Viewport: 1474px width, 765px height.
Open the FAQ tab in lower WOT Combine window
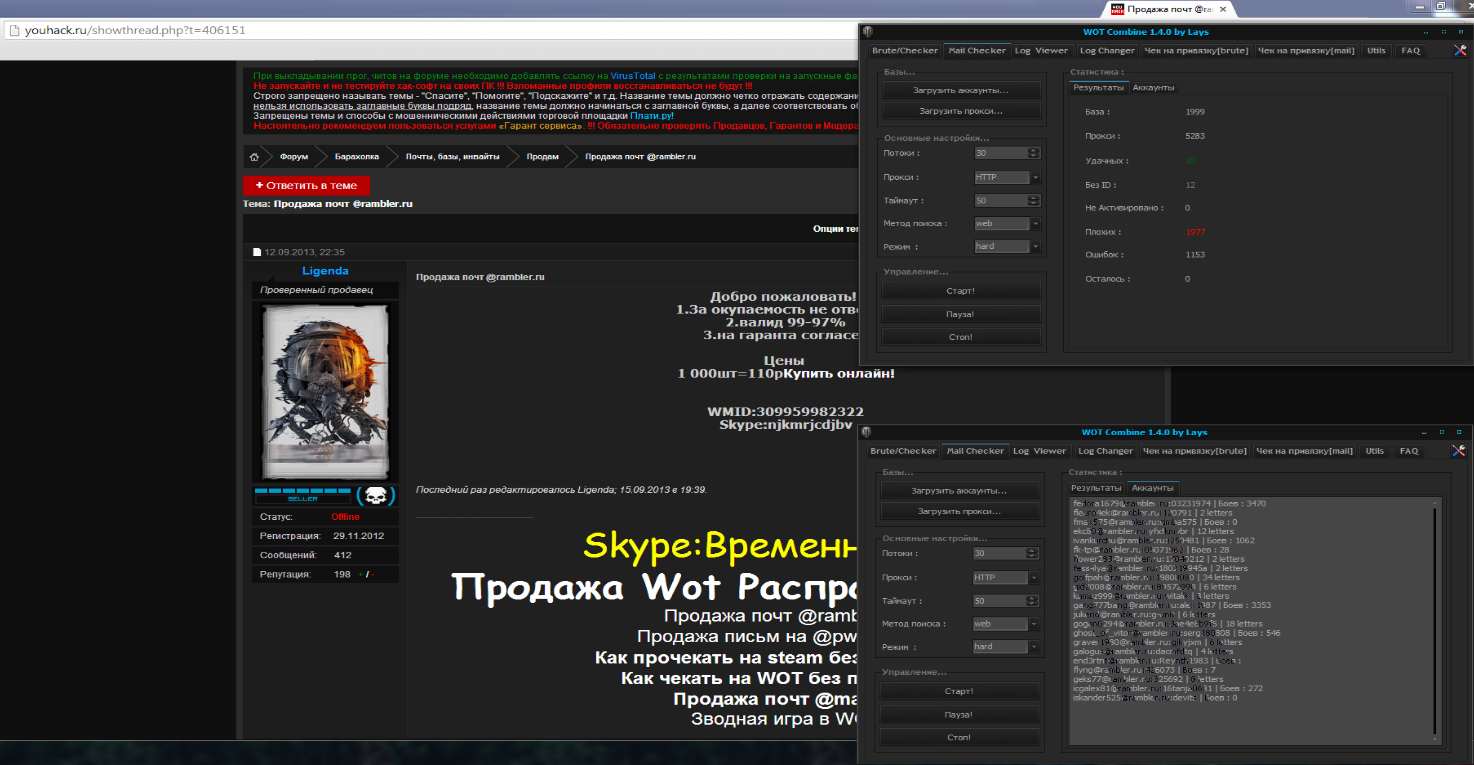click(x=1409, y=451)
